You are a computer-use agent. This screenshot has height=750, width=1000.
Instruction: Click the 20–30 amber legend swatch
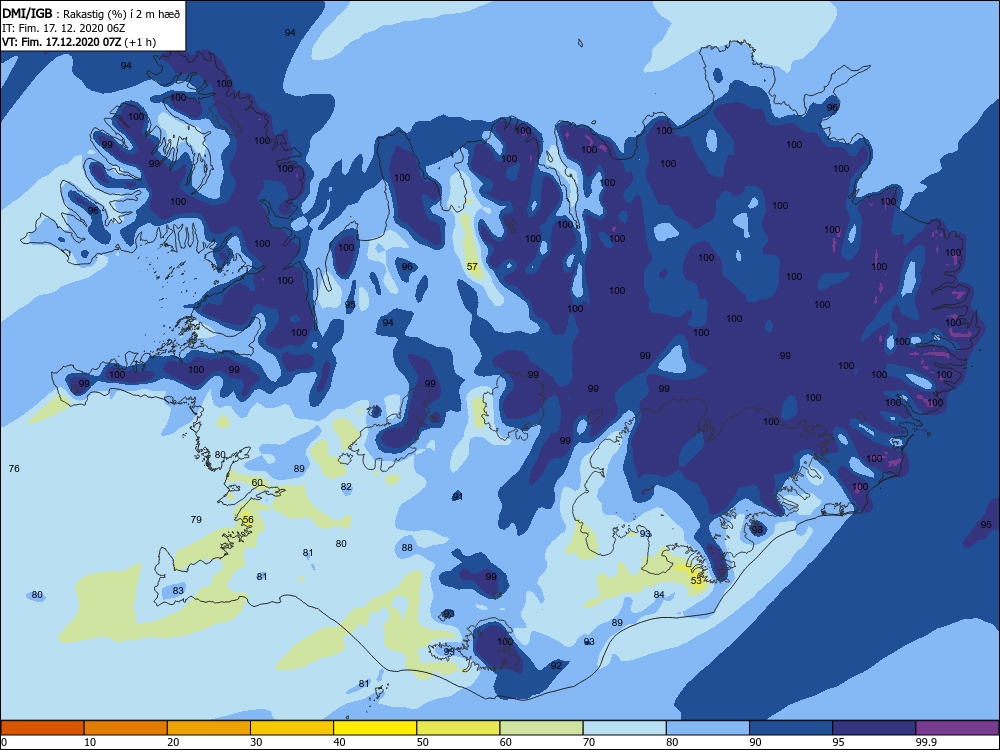209,728
